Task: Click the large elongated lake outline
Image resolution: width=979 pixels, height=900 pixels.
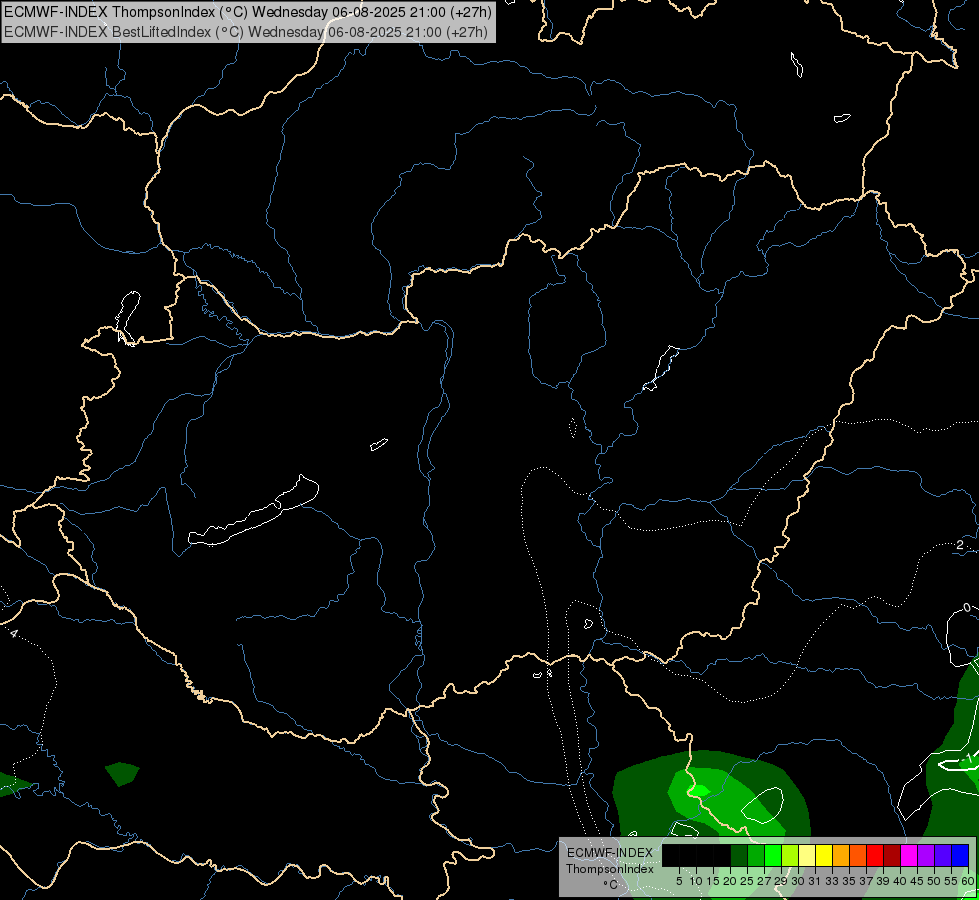Action: coord(253,512)
